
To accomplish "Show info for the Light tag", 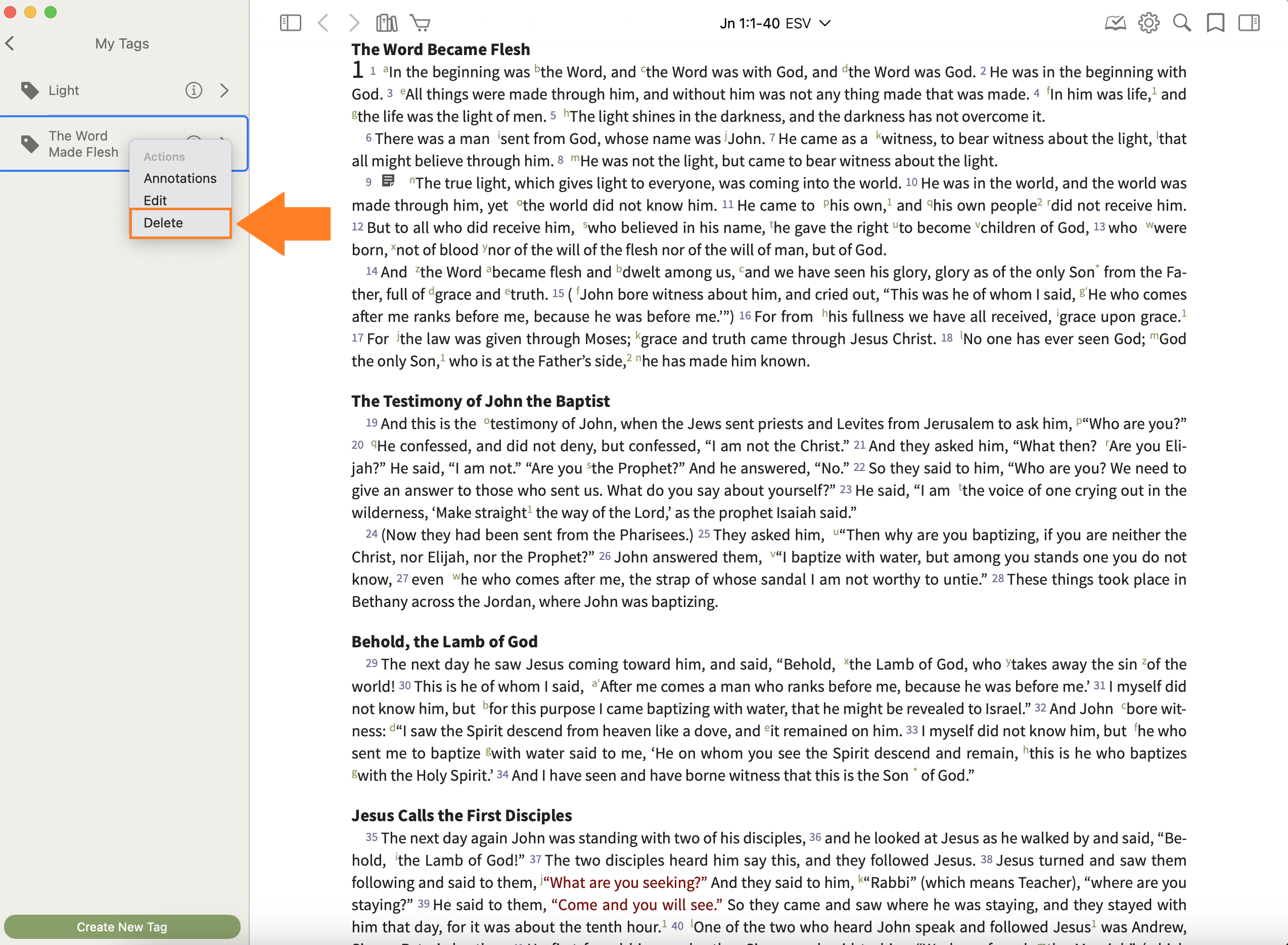I will (x=194, y=90).
